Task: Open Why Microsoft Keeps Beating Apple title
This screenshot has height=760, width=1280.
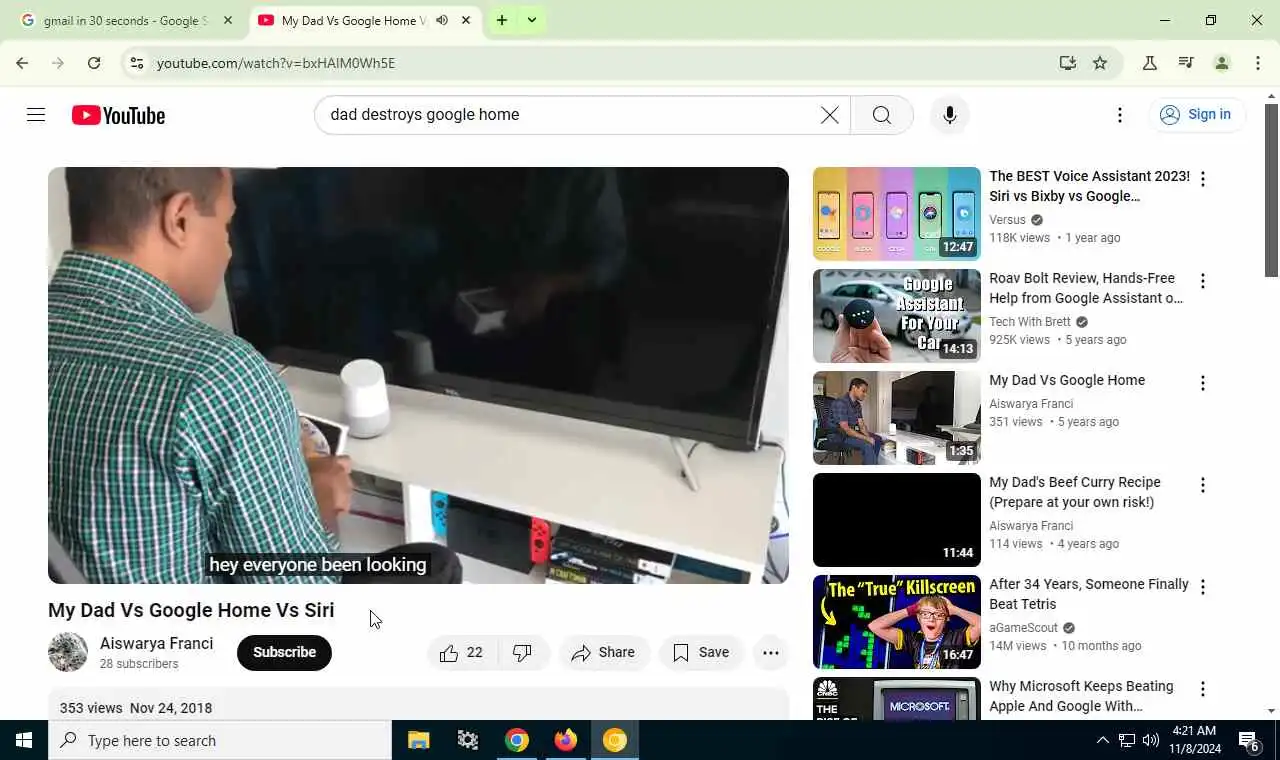Action: click(1081, 696)
